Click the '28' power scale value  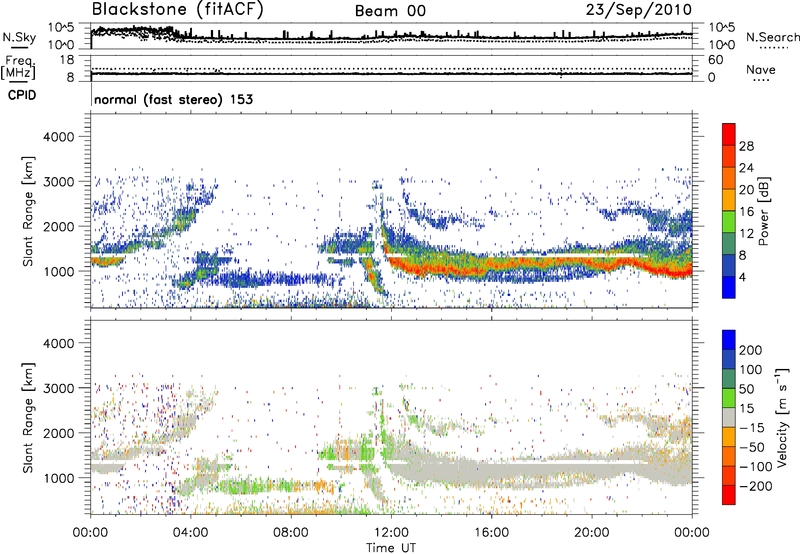(746, 146)
